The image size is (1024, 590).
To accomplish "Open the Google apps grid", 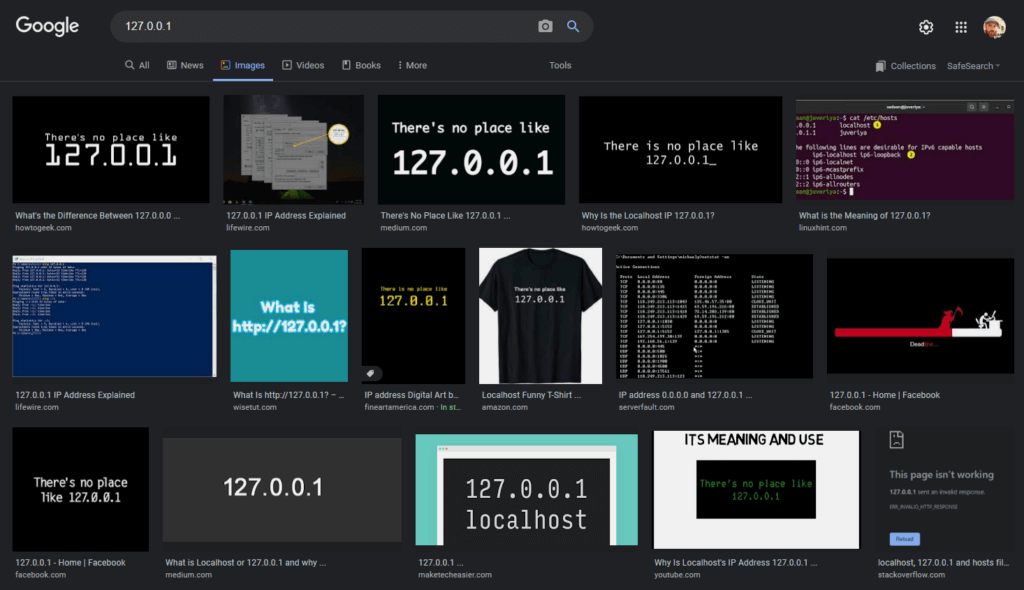I will coord(961,27).
